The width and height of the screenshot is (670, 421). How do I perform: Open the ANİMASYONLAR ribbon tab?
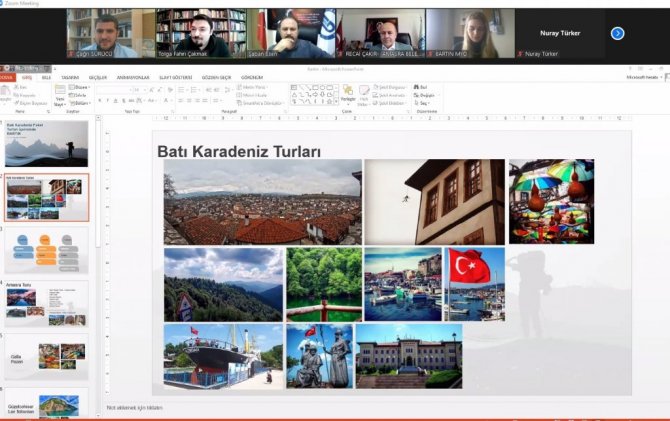[133, 76]
